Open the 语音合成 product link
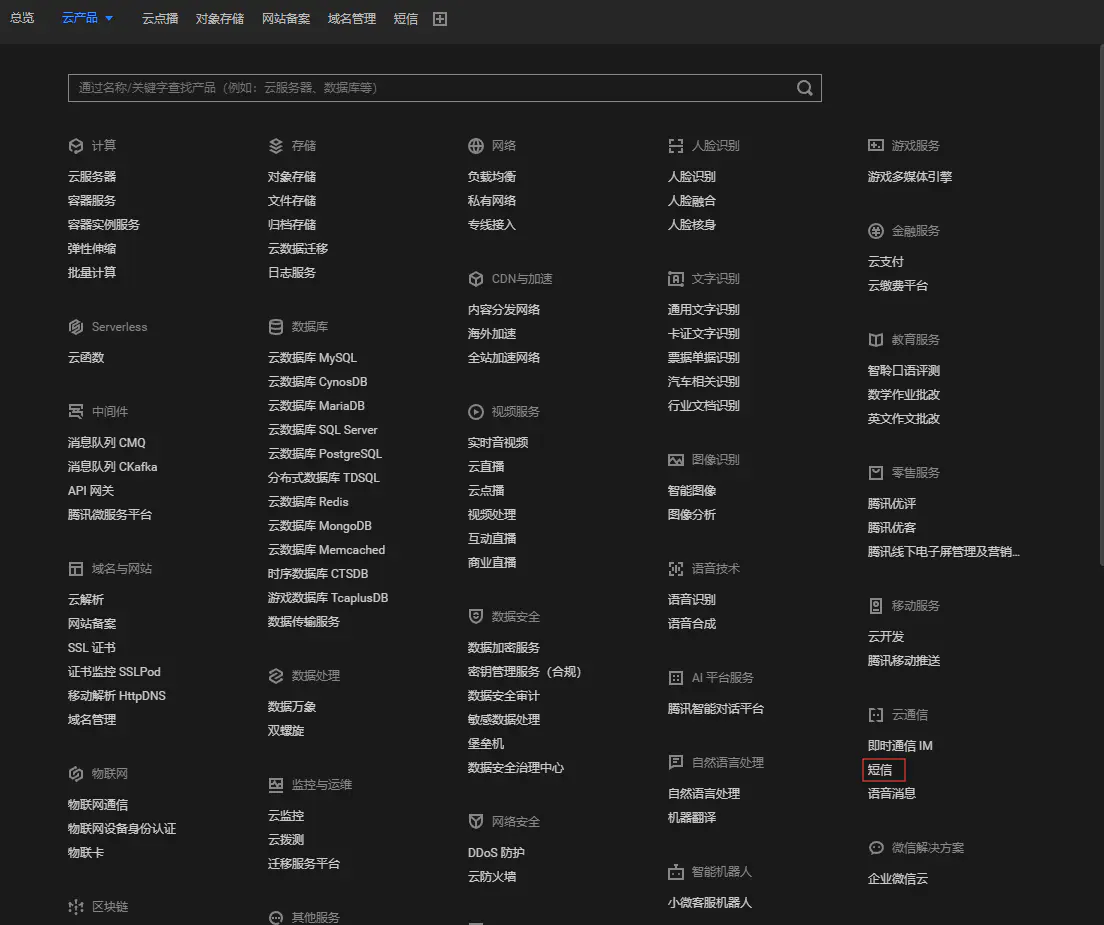 [691, 624]
